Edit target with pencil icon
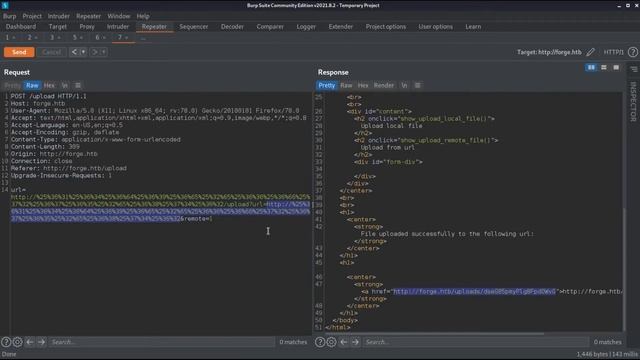The image size is (640, 360). [x=590, y=52]
